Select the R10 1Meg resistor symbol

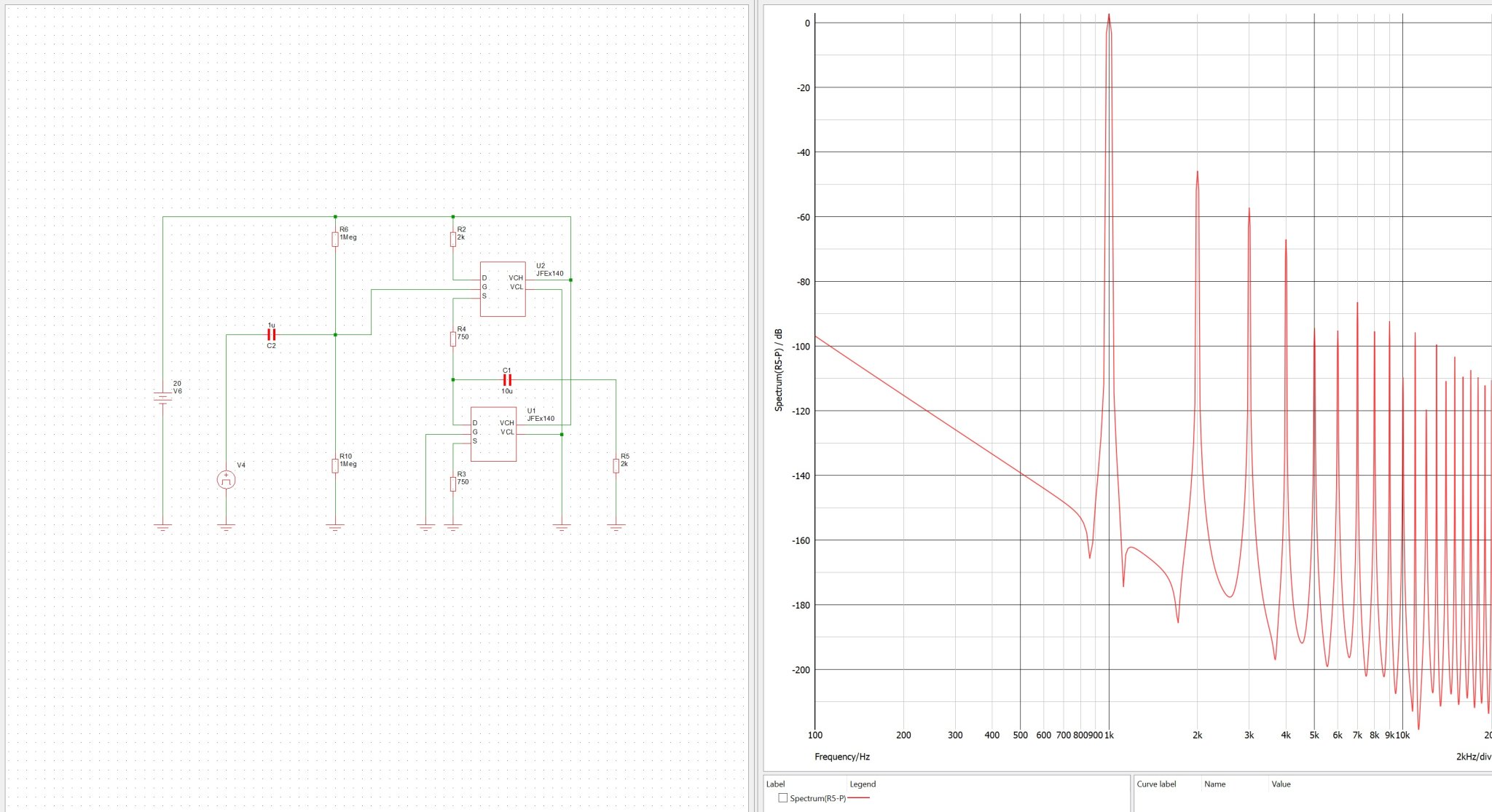335,465
